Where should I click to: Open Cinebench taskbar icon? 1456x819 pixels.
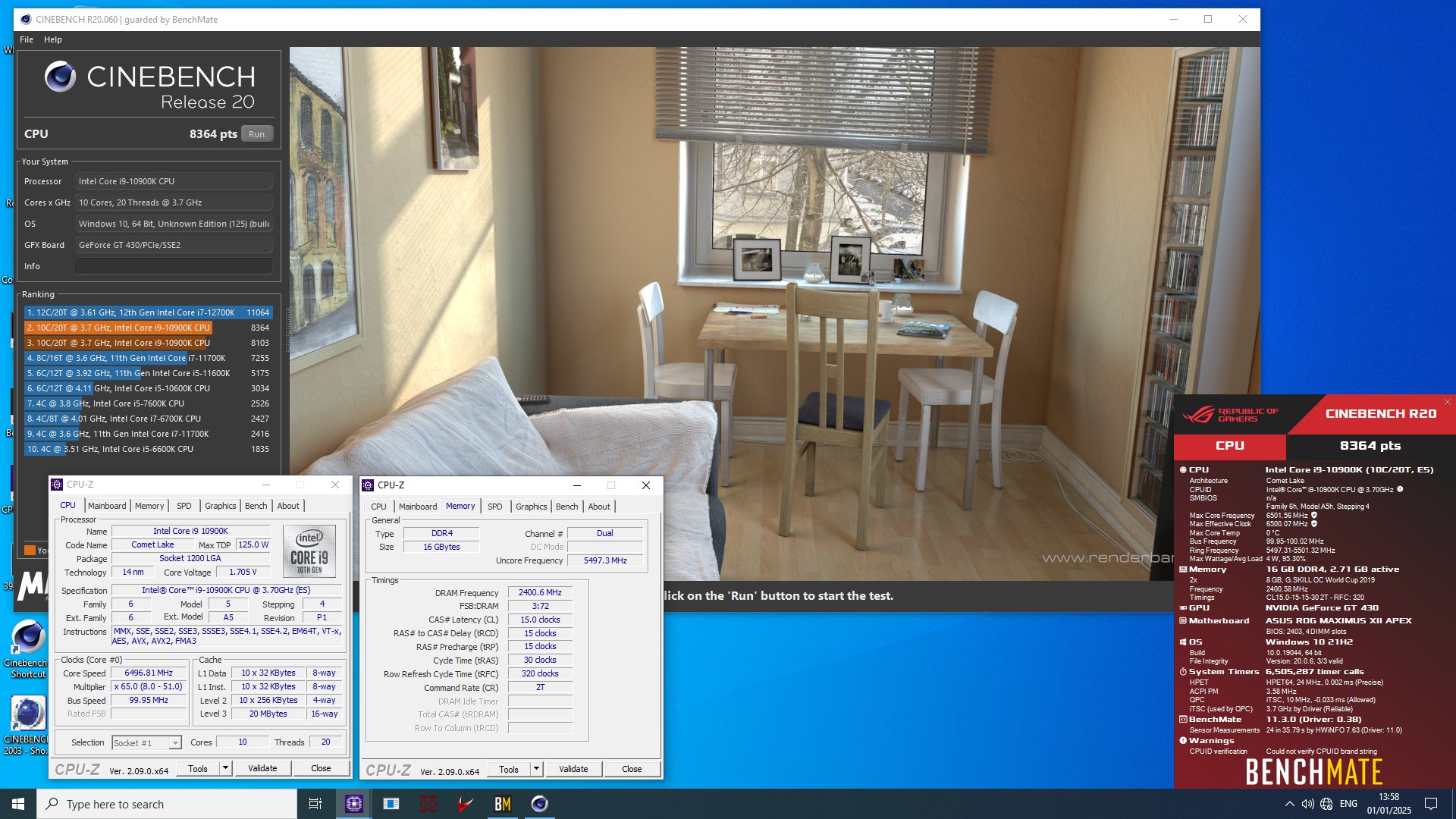(539, 804)
